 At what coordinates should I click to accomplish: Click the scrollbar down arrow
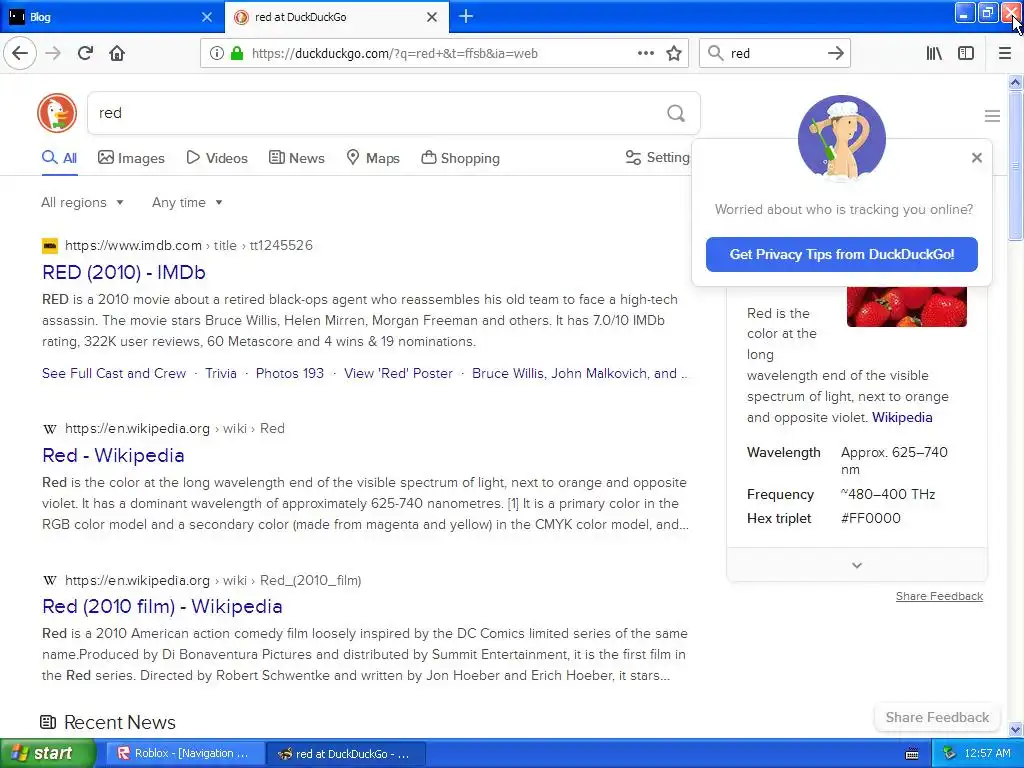pos(1015,729)
